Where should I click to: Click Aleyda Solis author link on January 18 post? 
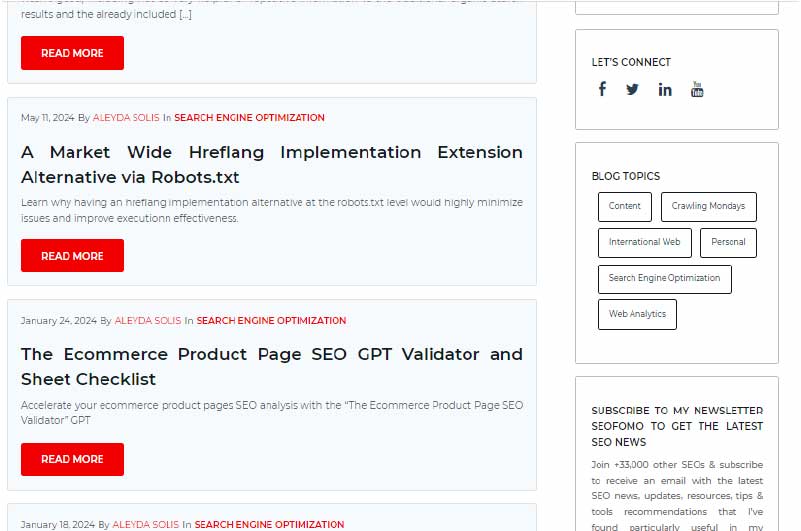[x=146, y=524]
